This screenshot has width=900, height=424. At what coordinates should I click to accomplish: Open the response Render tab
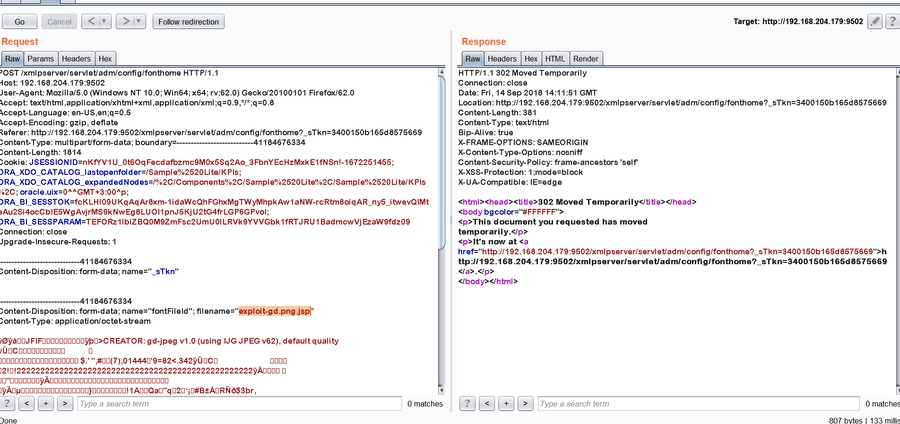[x=586, y=59]
